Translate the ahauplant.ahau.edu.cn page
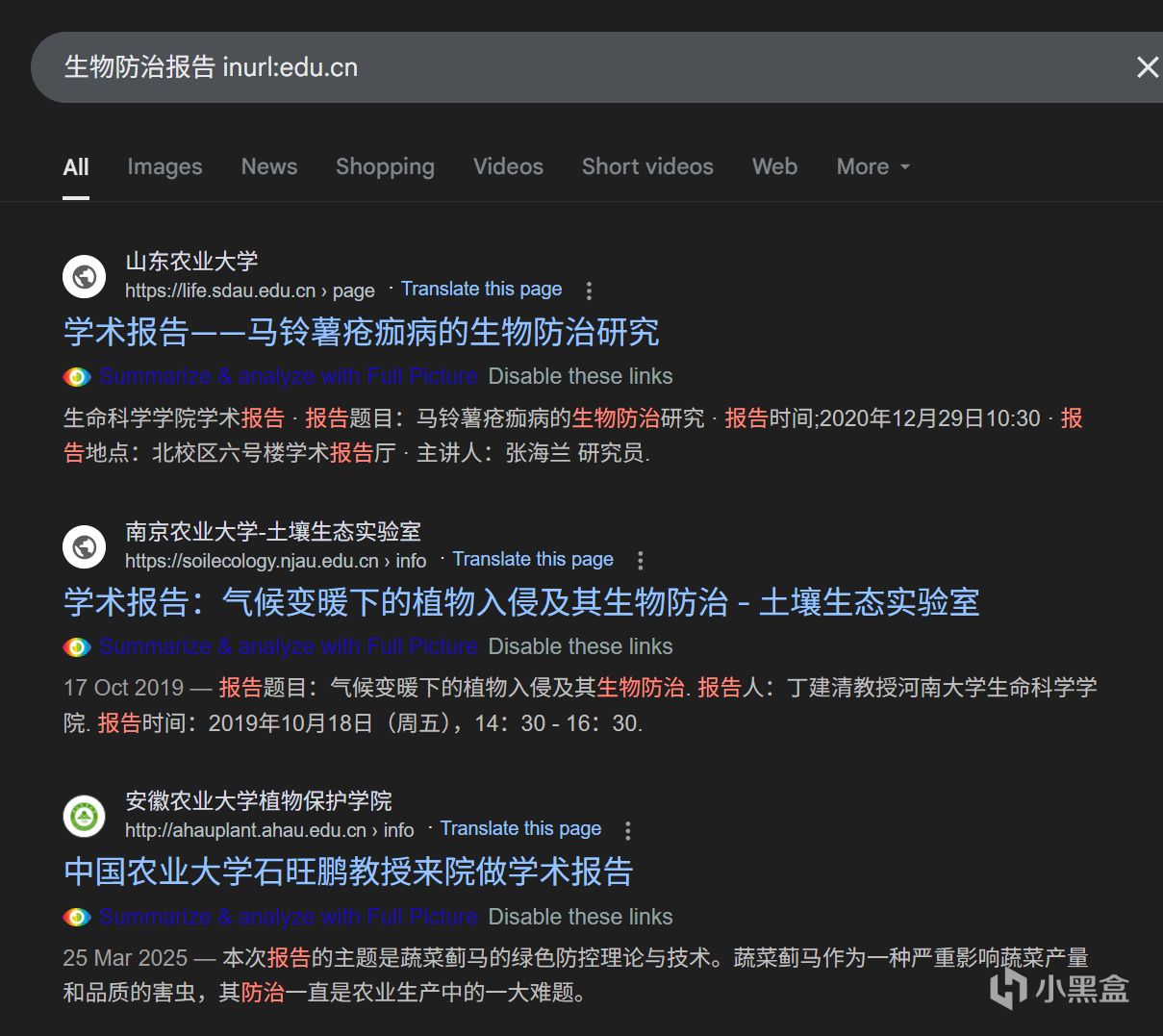The width and height of the screenshot is (1163, 1036). 520,828
